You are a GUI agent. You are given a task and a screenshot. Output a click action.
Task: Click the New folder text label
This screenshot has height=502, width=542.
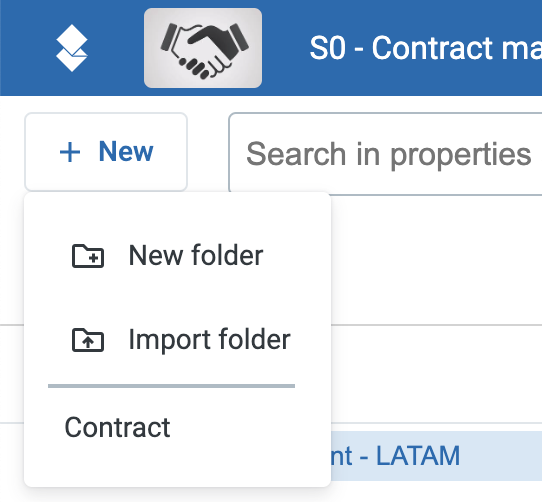(196, 255)
